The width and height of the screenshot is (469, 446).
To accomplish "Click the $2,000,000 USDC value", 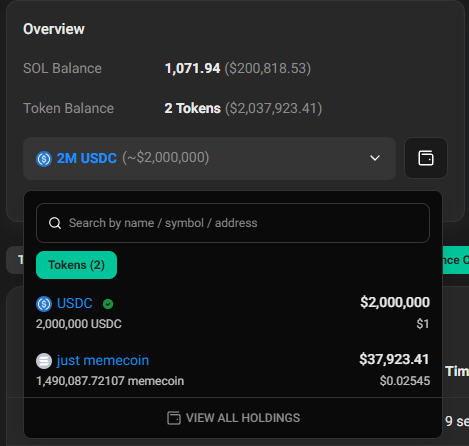I will pyautogui.click(x=395, y=302).
